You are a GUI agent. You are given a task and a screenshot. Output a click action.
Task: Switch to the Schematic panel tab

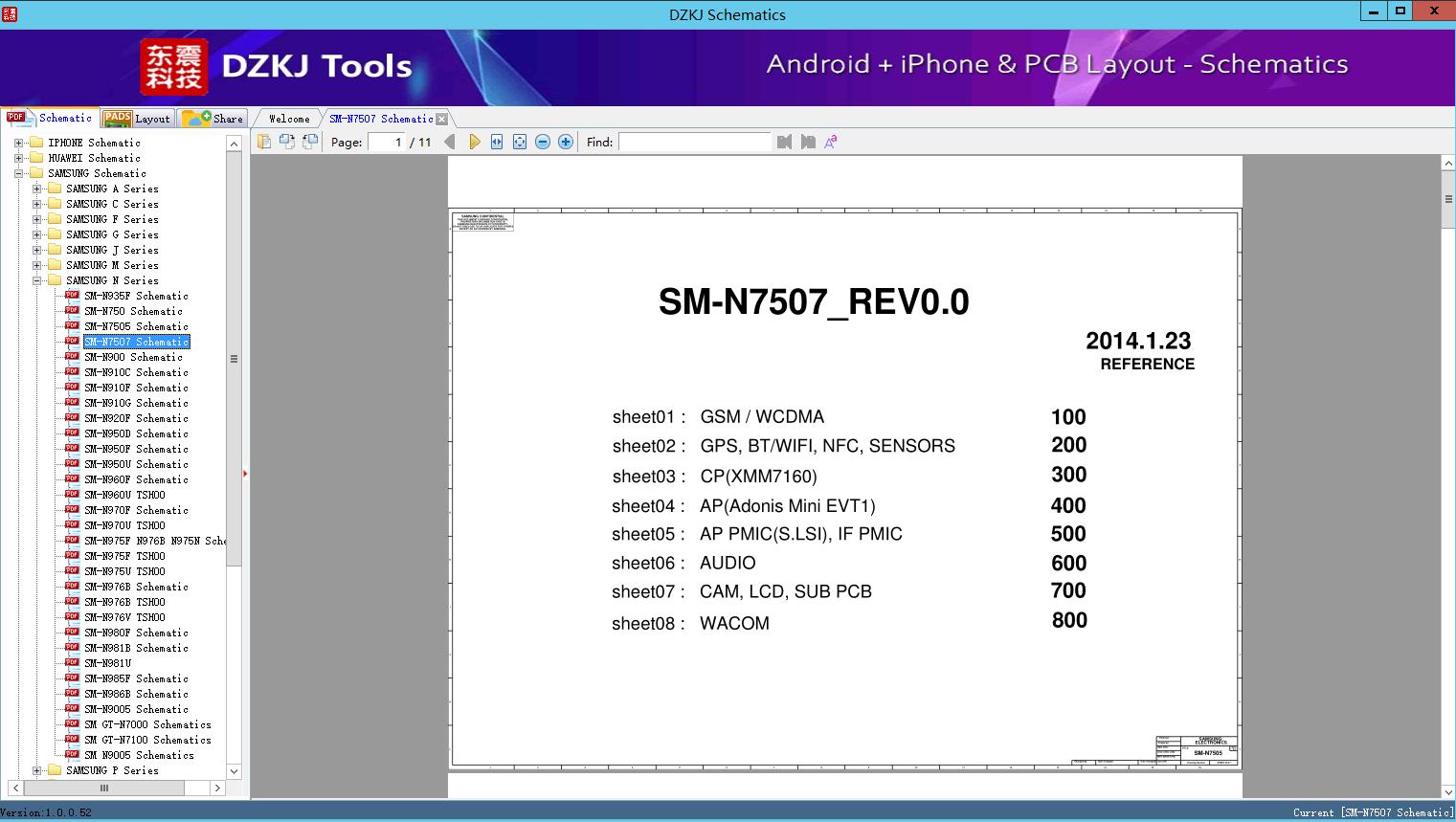pos(50,118)
